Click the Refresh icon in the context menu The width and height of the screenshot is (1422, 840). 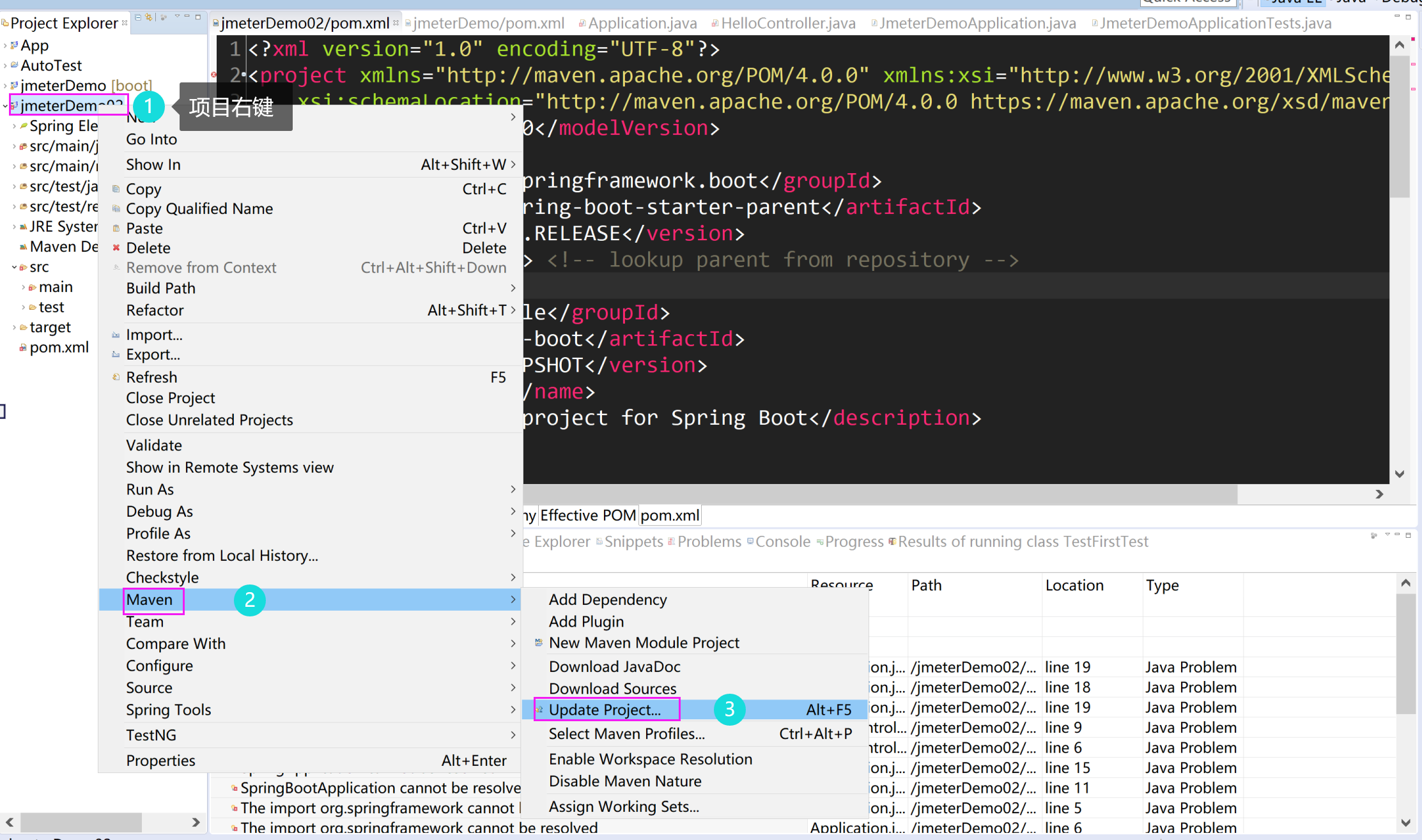tap(116, 377)
